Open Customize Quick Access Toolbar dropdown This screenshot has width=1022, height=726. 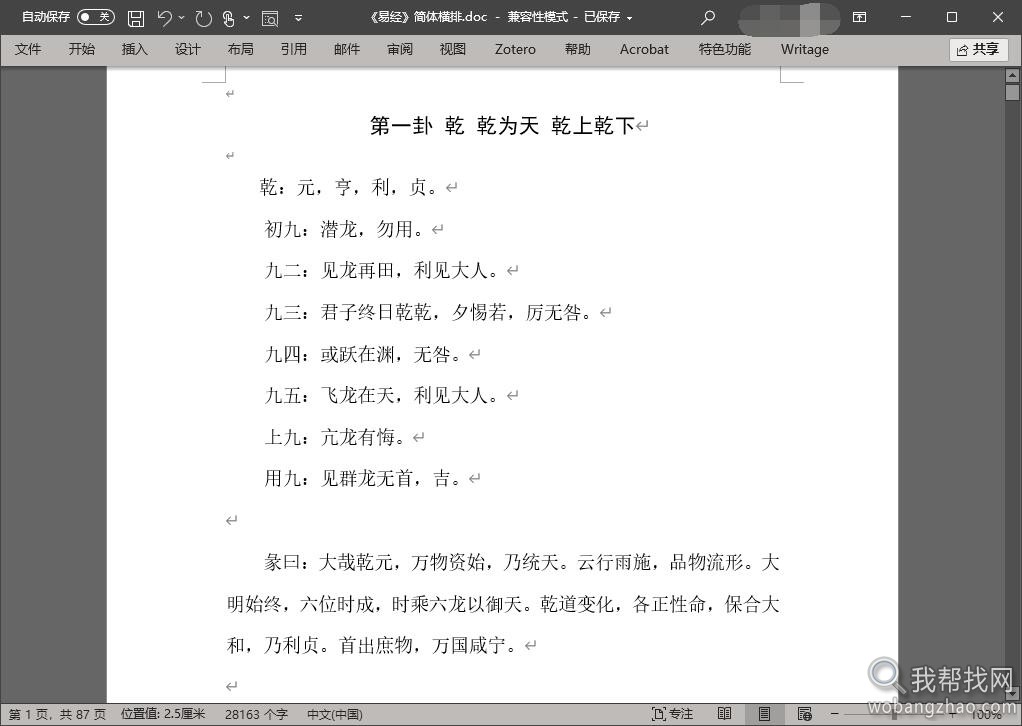tap(298, 18)
